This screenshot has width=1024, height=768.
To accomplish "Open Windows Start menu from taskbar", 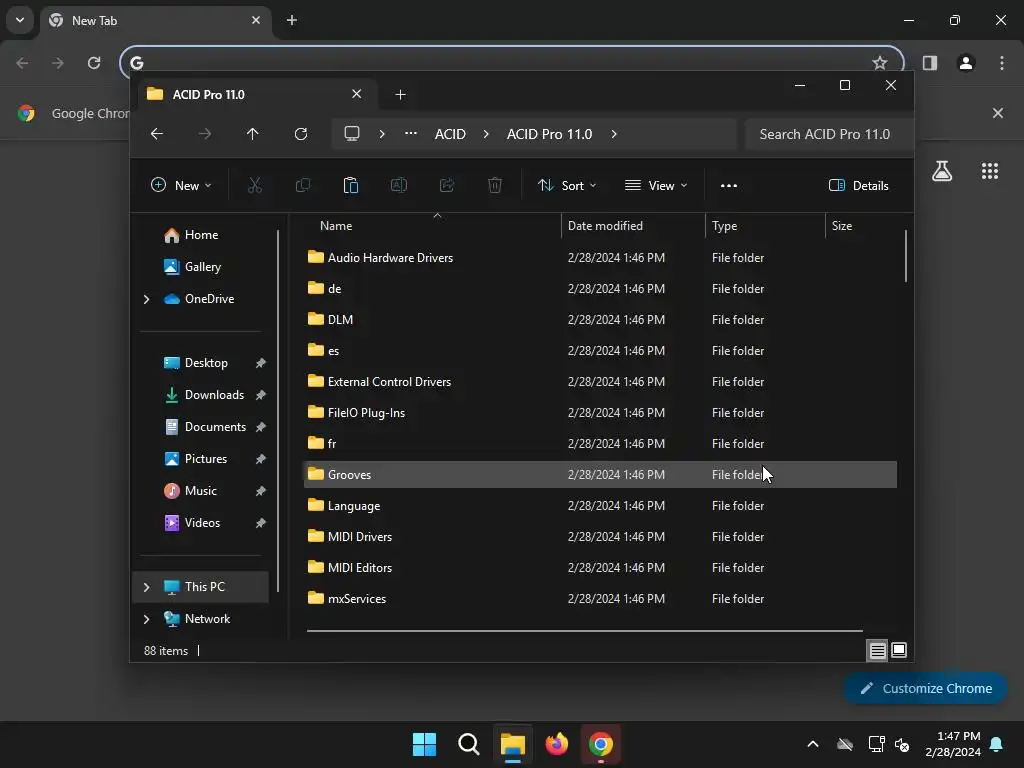I will click(424, 744).
